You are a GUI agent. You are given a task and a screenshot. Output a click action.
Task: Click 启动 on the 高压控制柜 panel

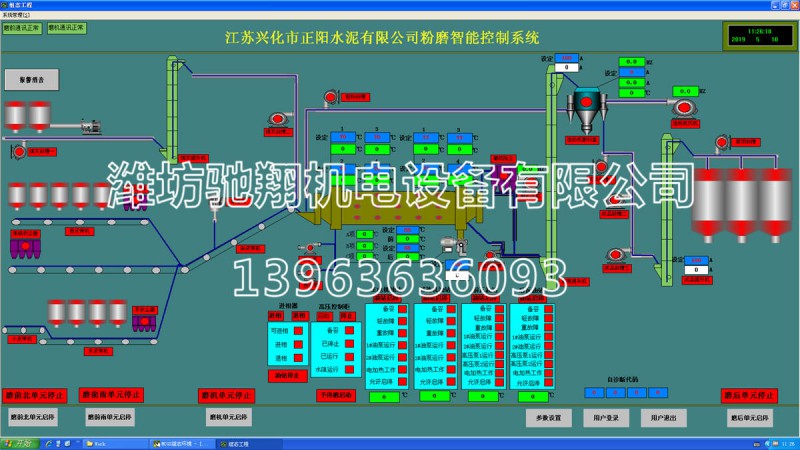coord(324,316)
